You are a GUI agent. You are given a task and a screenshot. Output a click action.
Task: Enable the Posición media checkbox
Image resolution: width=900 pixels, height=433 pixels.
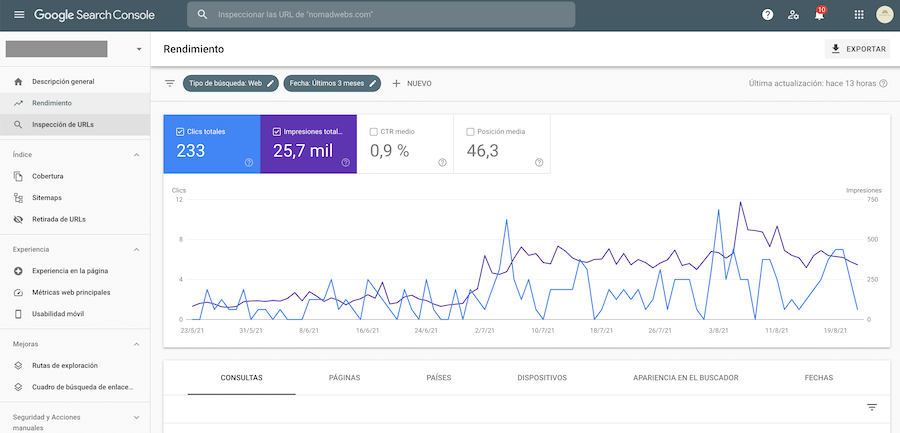[470, 132]
